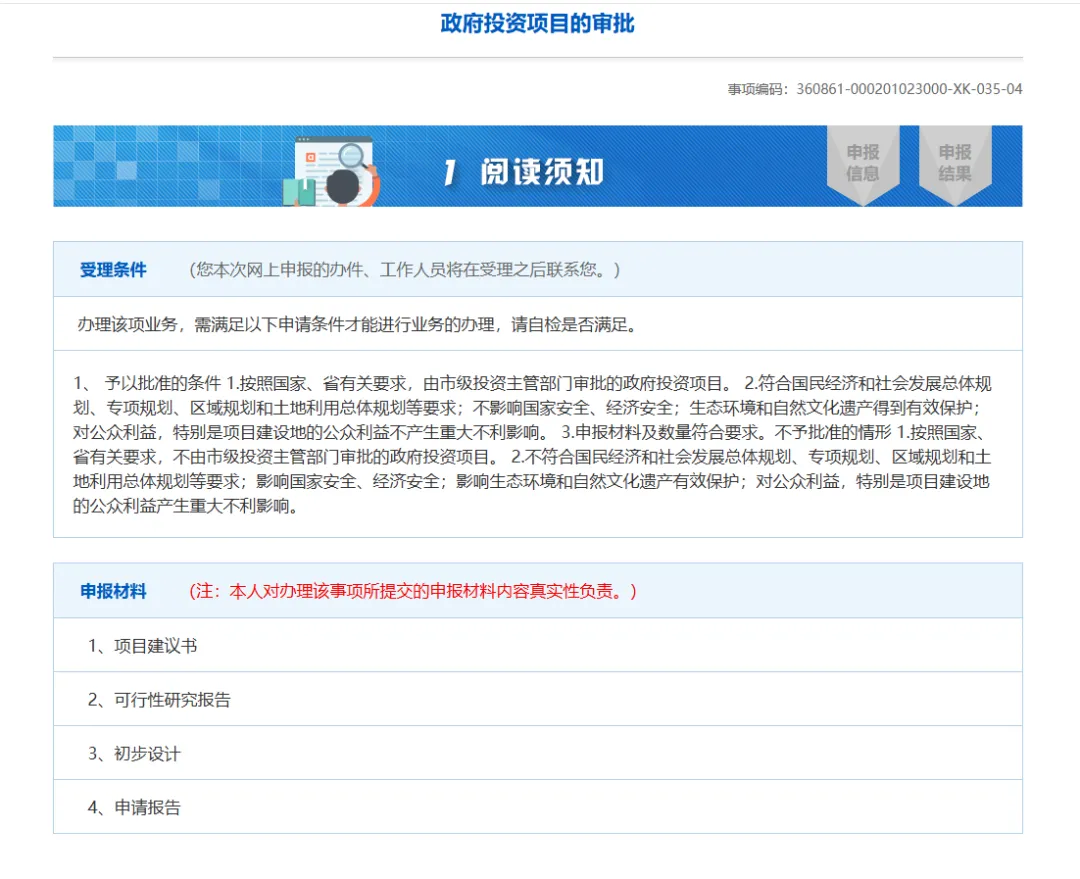Select material row 4、申请报告
Image resolution: width=1080 pixels, height=879 pixels.
pyautogui.click(x=538, y=807)
